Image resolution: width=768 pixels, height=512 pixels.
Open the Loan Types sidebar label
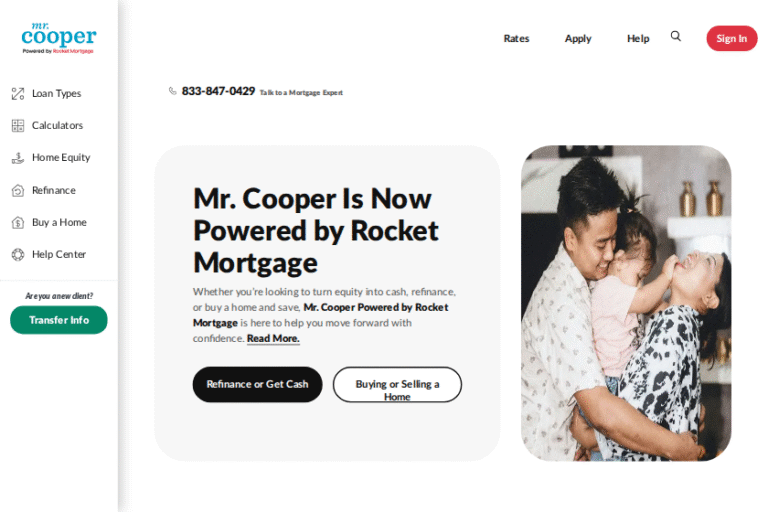click(56, 94)
